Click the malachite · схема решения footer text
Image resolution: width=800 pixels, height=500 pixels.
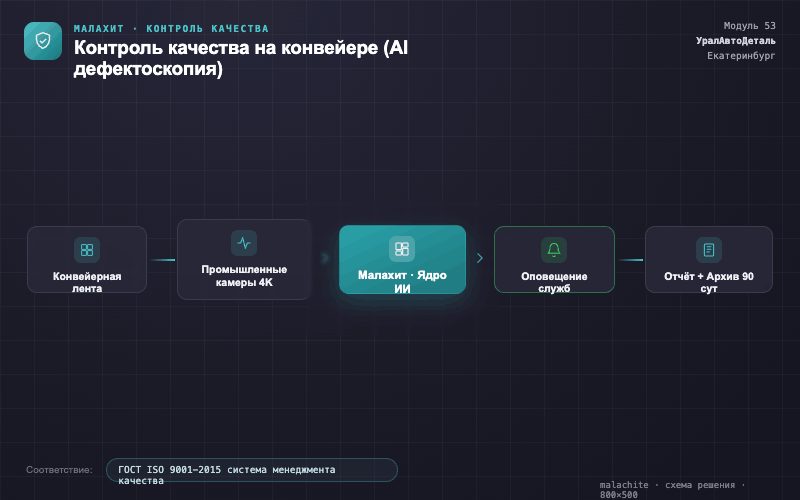tap(672, 489)
